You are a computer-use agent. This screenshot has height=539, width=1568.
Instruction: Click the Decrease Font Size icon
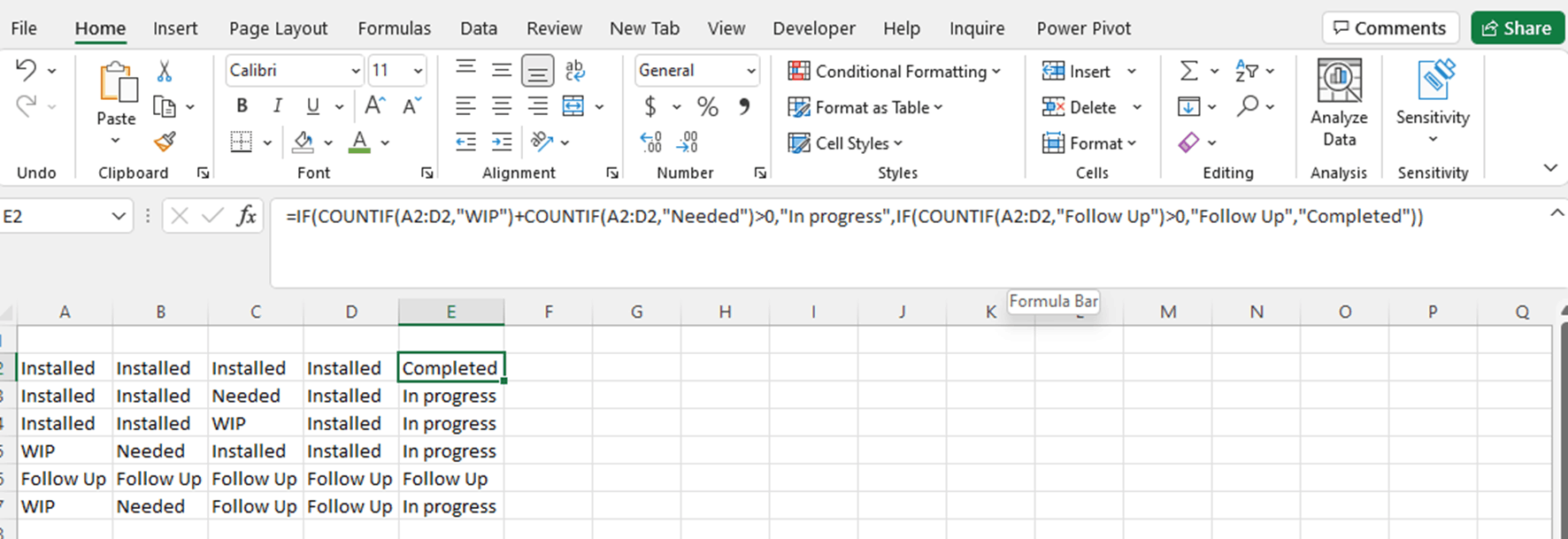(x=411, y=106)
